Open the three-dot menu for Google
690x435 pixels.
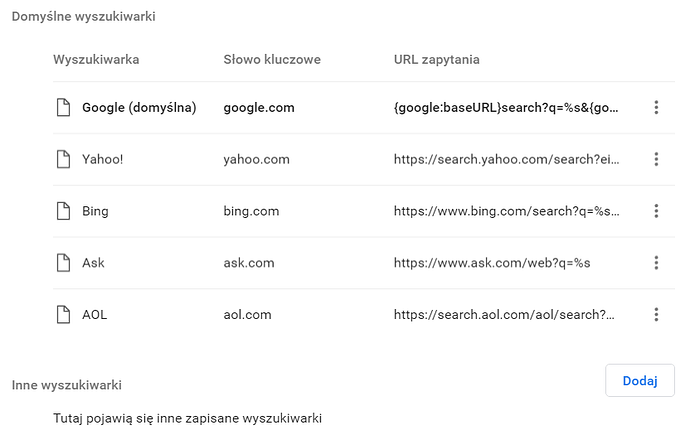[x=656, y=107]
